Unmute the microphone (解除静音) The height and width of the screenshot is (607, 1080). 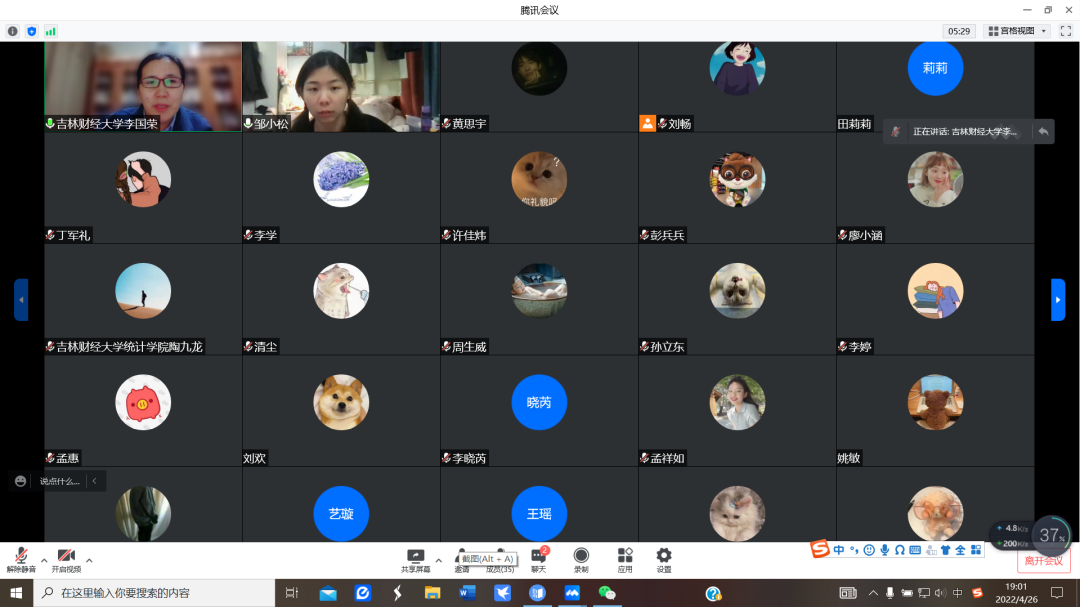[x=21, y=557]
